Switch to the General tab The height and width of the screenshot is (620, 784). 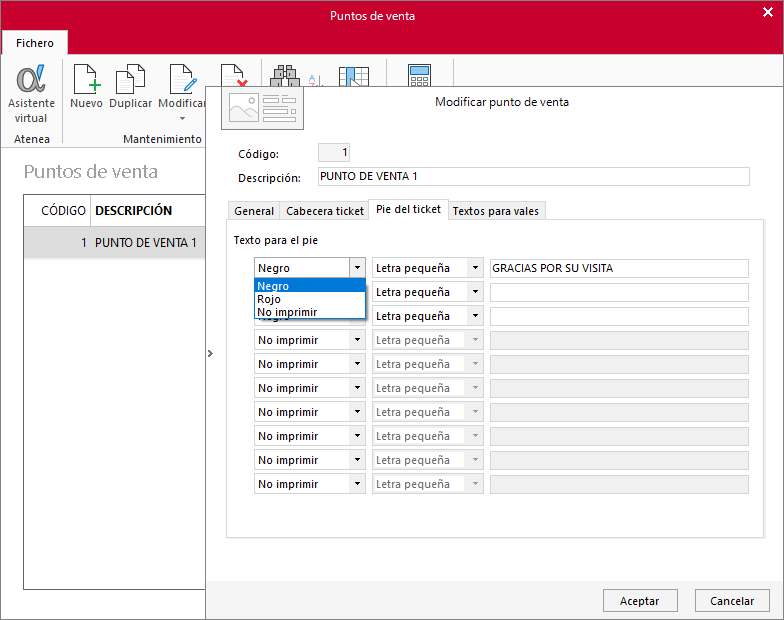(254, 211)
